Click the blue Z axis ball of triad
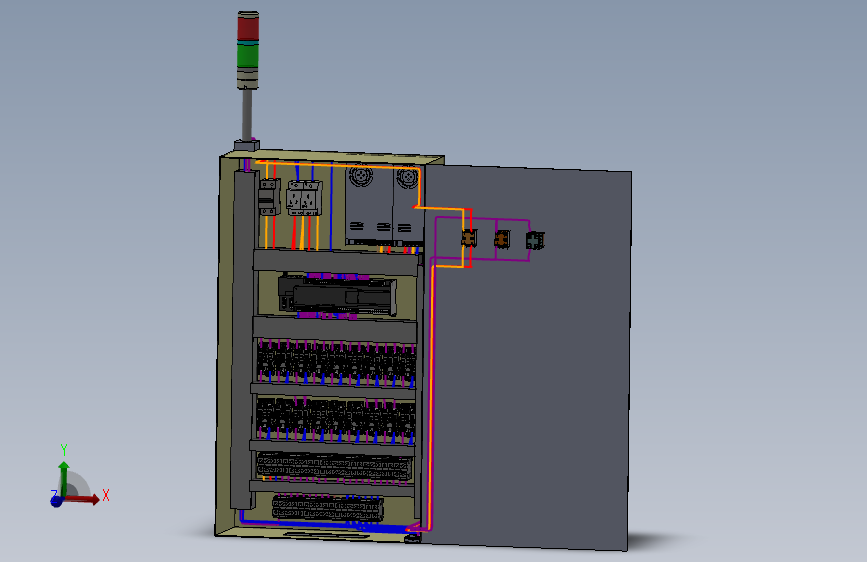867x562 pixels. pos(56,502)
